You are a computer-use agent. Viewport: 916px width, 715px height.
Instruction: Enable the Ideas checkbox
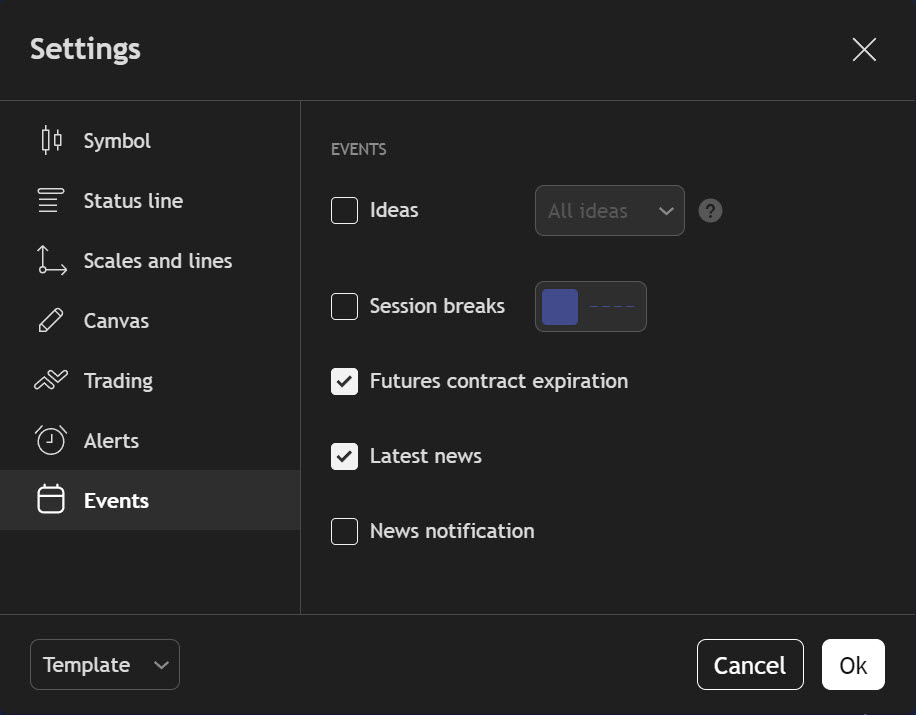click(x=344, y=211)
